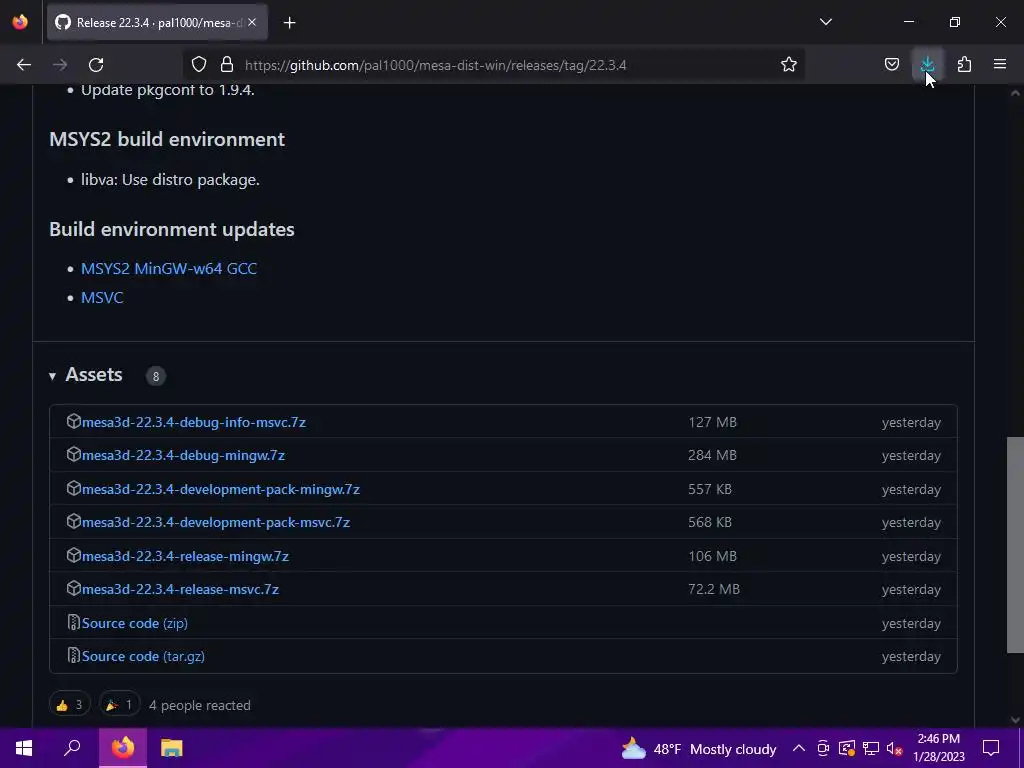1024x768 pixels.
Task: Open a new browser tab
Action: pos(289,23)
